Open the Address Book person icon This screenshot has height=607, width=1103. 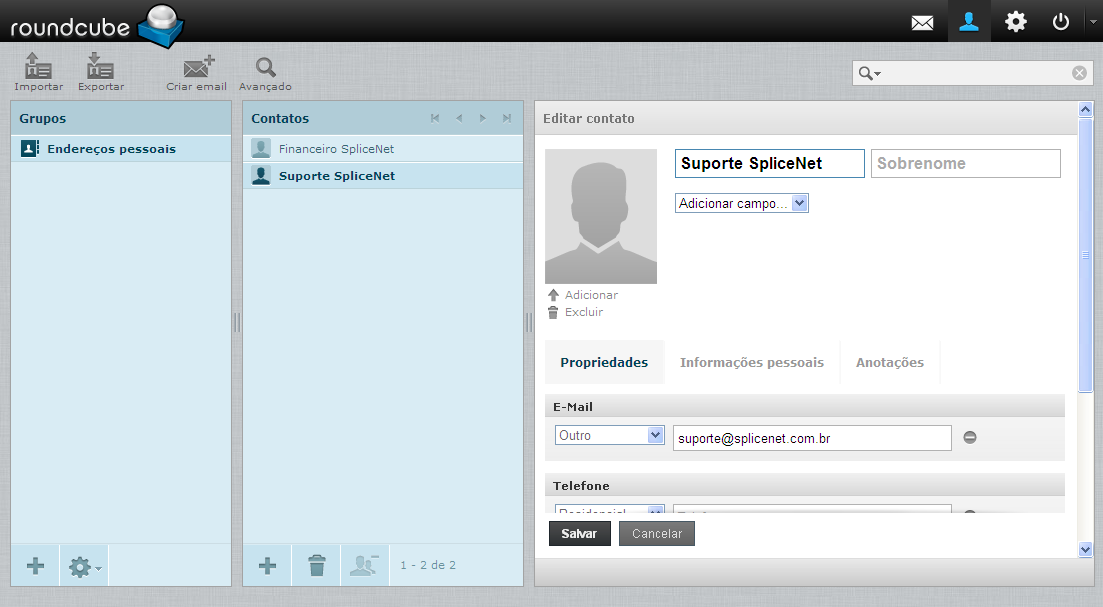coord(969,22)
